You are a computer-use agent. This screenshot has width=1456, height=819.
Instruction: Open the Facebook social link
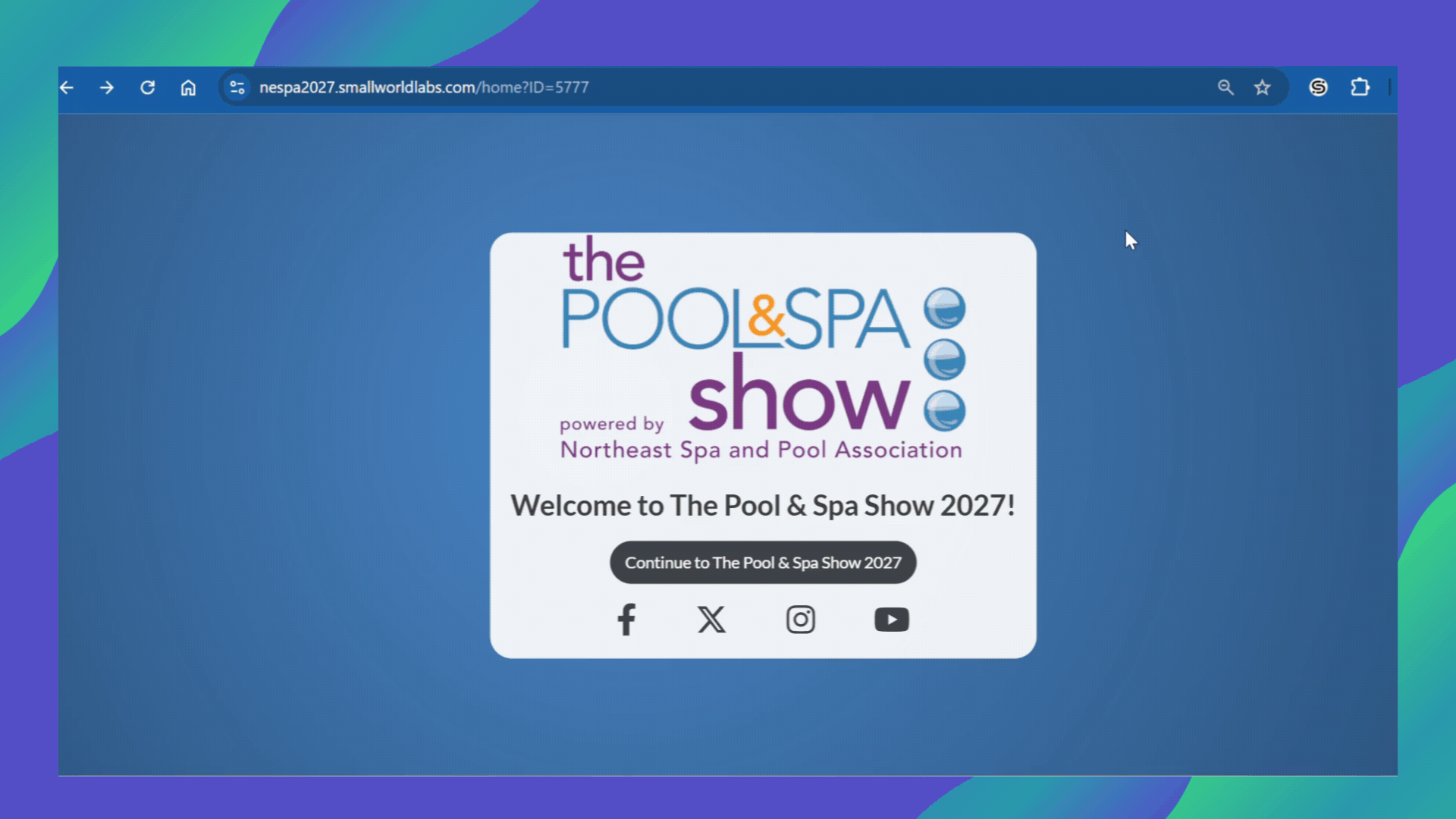[626, 620]
